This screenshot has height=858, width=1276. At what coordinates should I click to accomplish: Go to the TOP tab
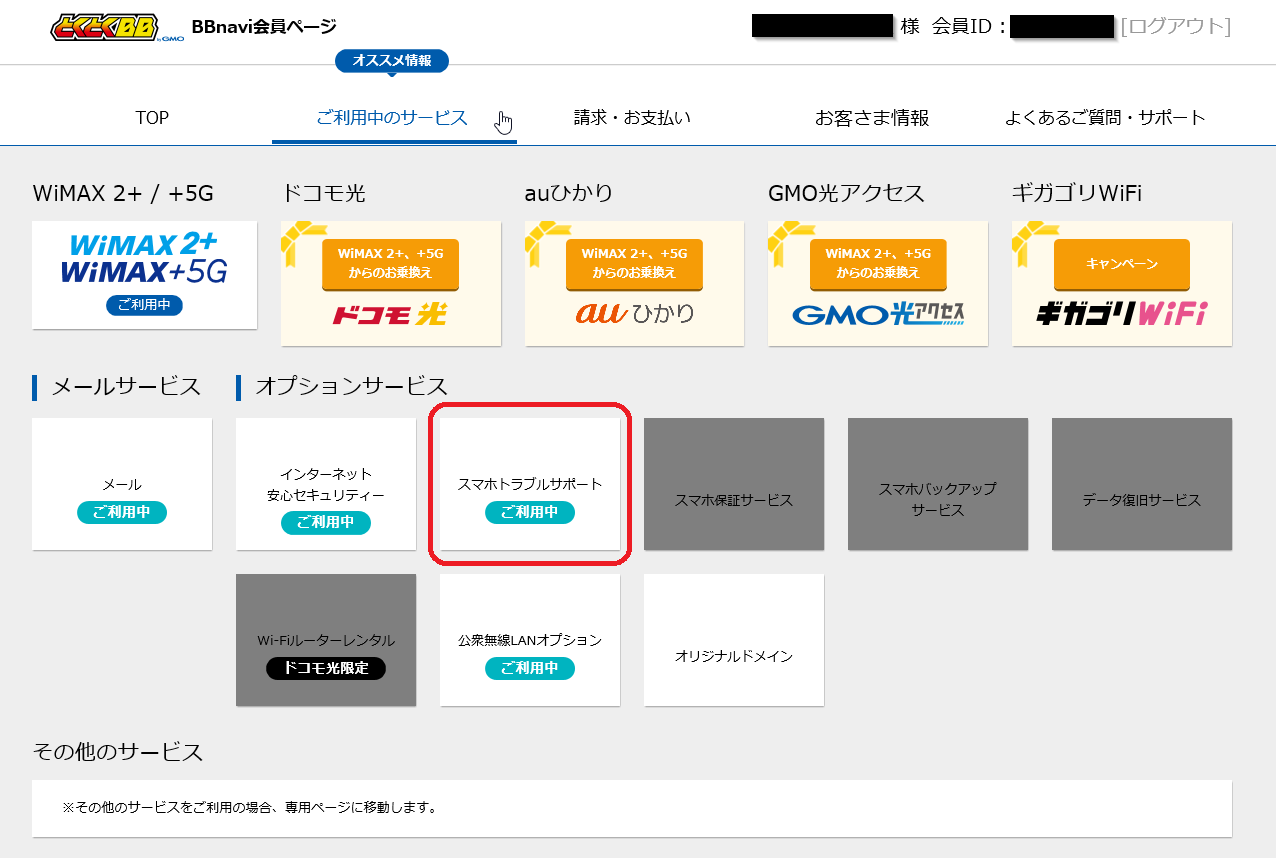tap(152, 118)
